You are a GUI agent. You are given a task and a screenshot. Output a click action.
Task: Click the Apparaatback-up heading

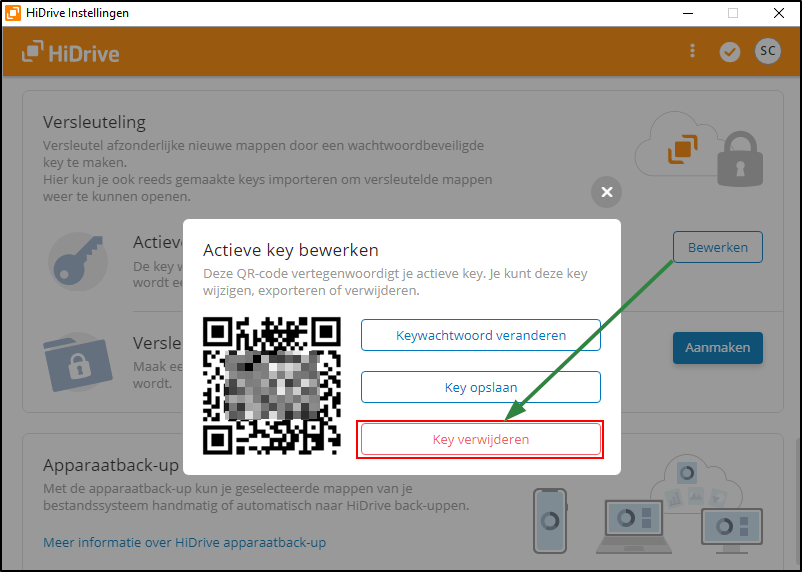tap(110, 466)
